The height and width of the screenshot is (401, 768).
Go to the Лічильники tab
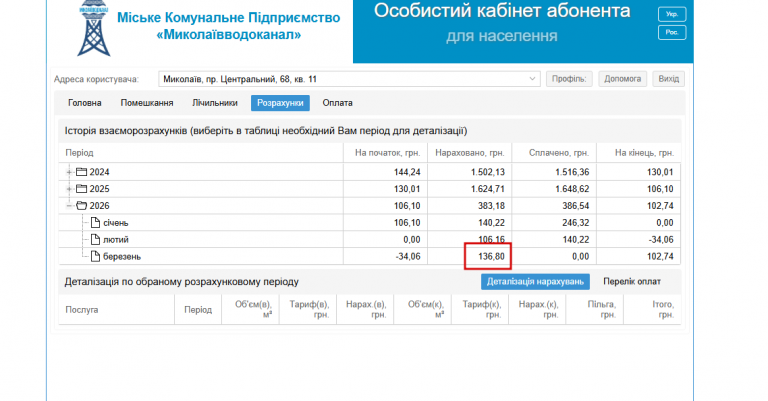(215, 103)
